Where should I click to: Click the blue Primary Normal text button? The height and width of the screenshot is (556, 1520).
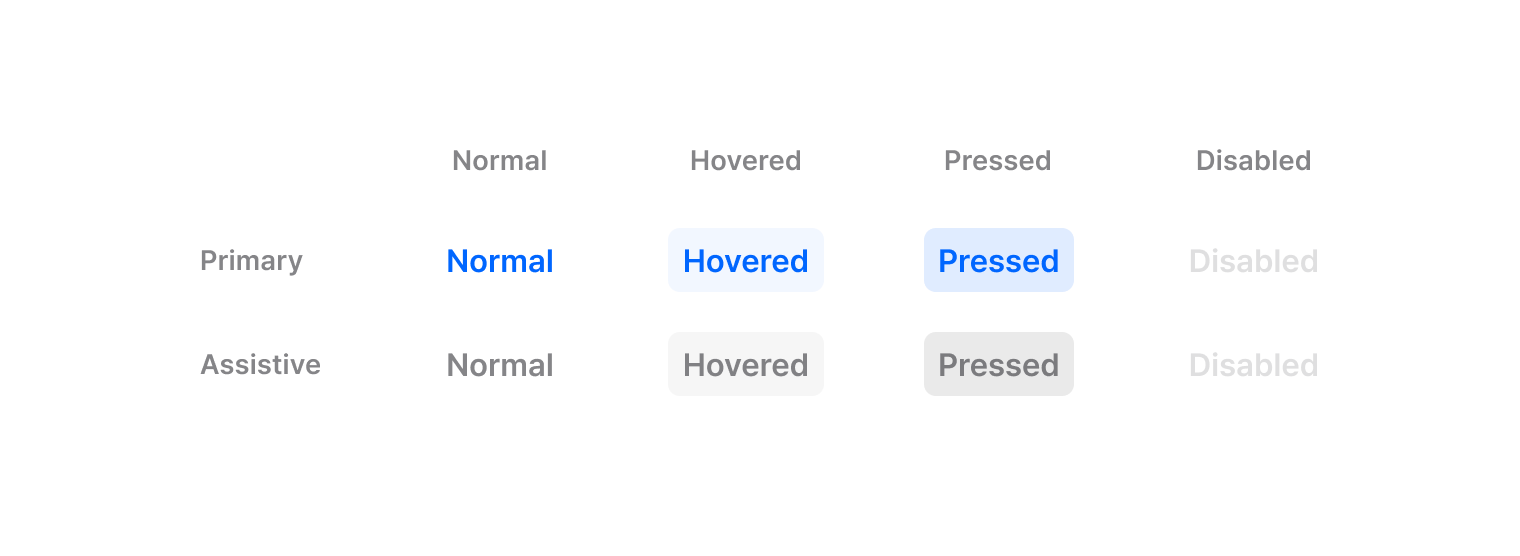coord(499,261)
